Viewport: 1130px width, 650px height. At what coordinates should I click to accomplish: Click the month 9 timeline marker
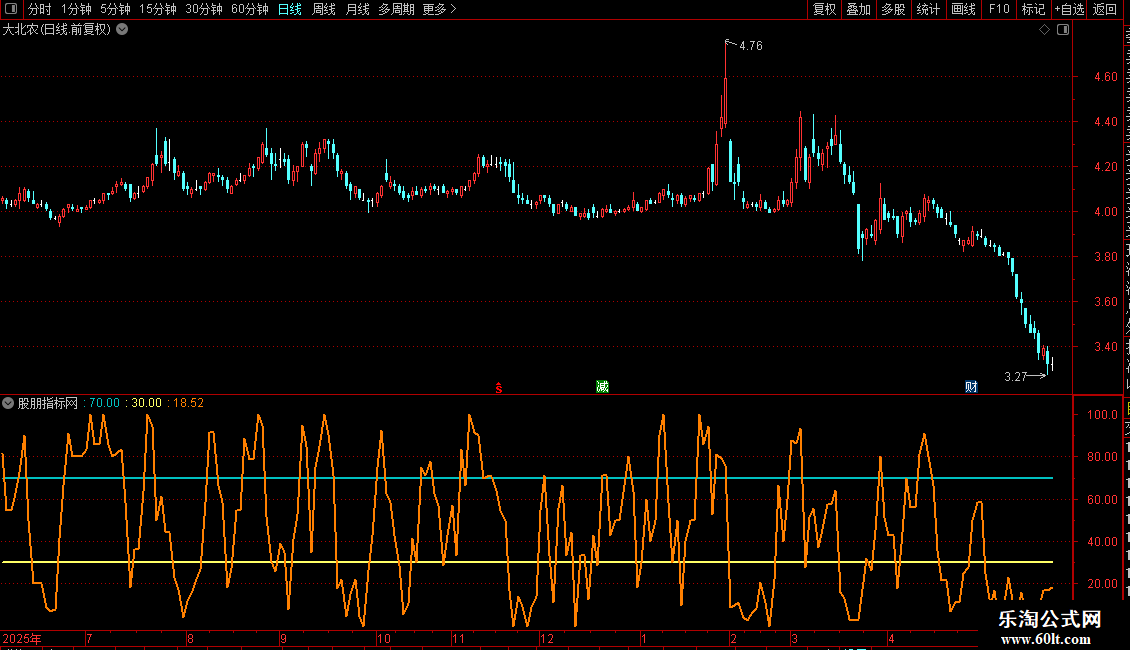[x=283, y=638]
